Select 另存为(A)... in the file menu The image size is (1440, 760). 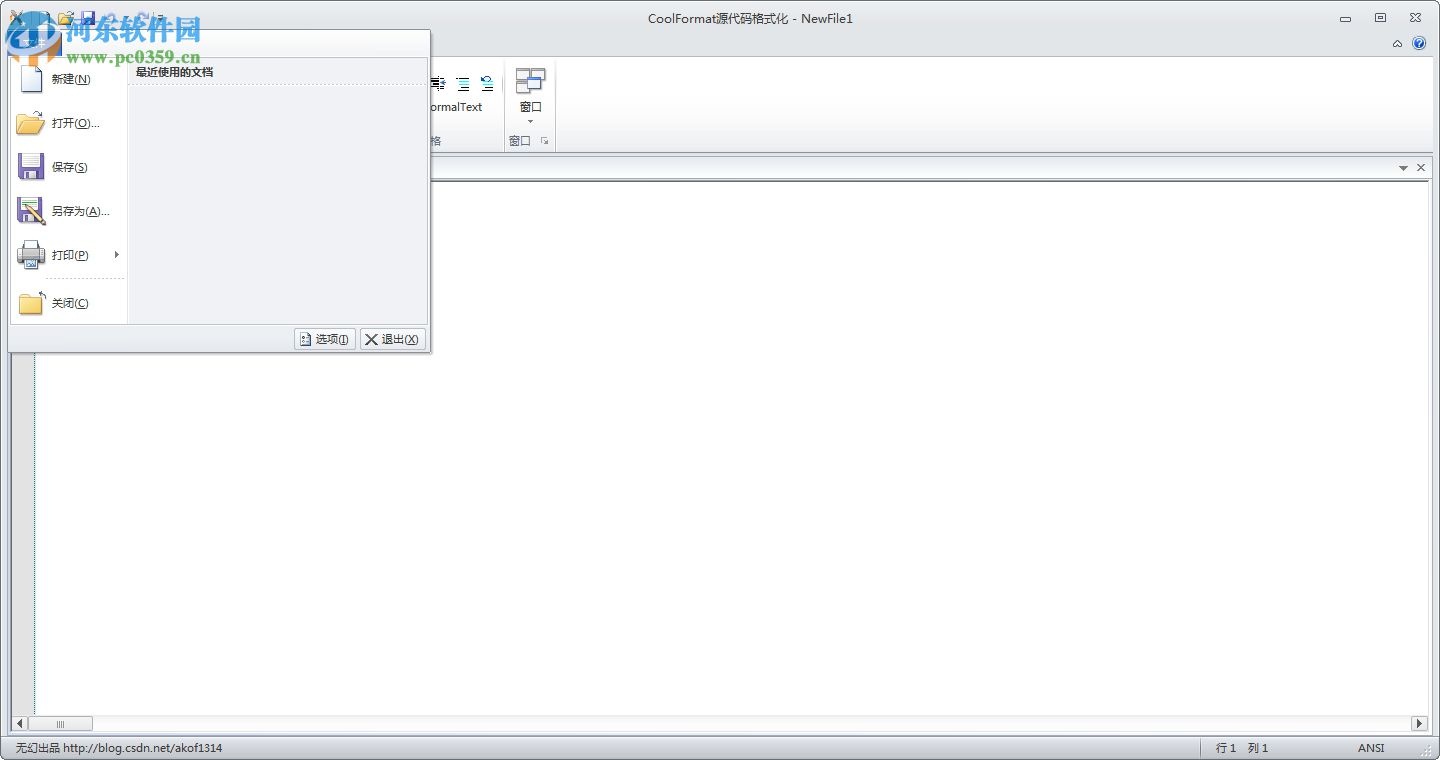pos(68,211)
